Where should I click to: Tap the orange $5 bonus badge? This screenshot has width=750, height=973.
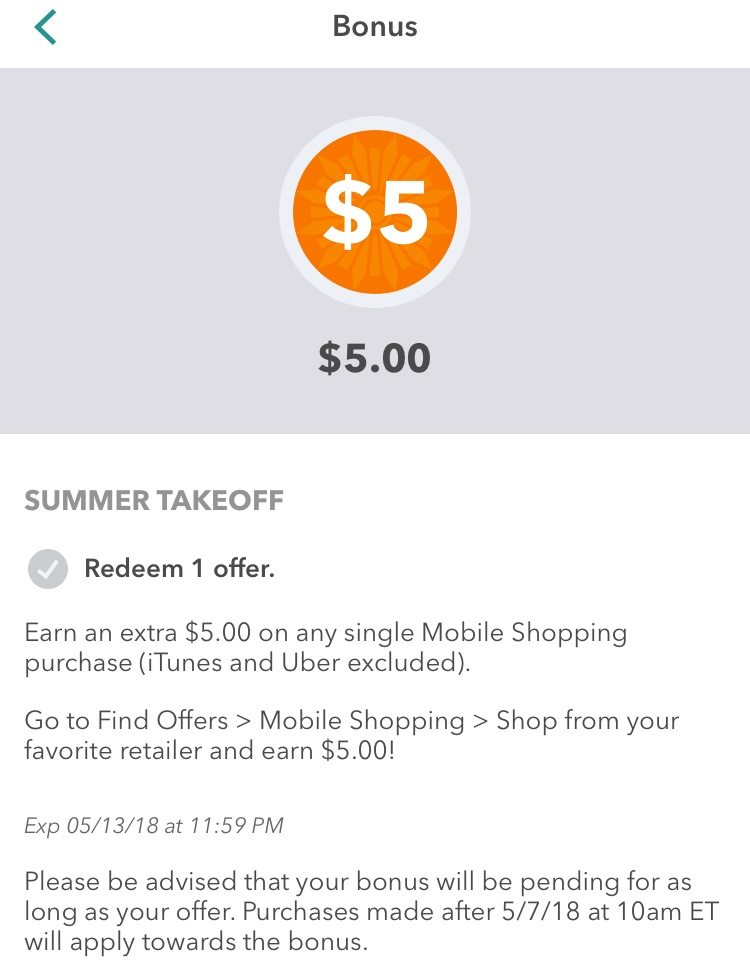(375, 212)
